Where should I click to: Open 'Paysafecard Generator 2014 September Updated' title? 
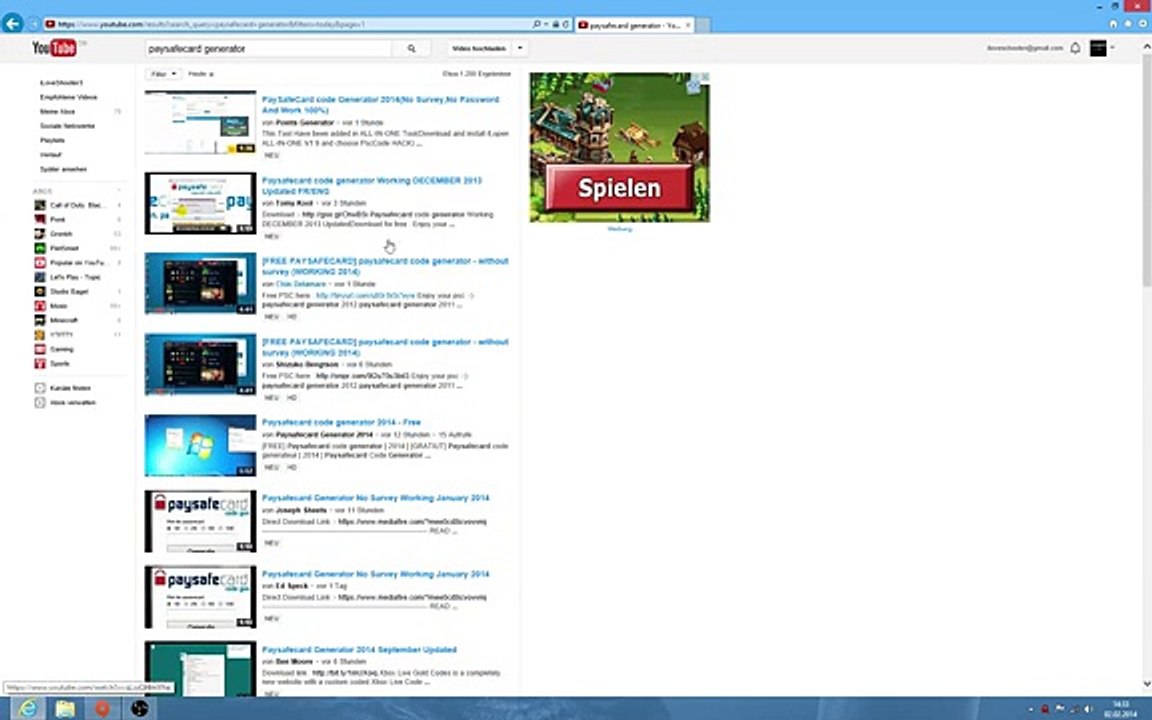359,649
